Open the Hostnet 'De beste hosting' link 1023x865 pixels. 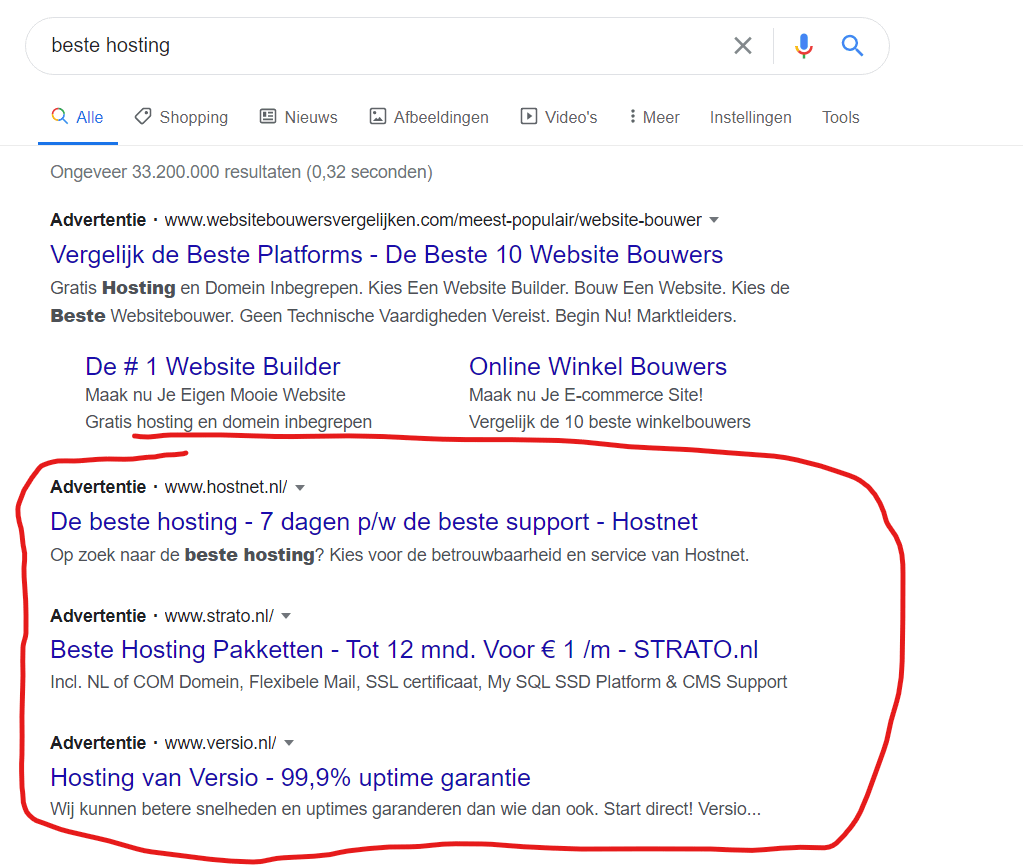374,522
